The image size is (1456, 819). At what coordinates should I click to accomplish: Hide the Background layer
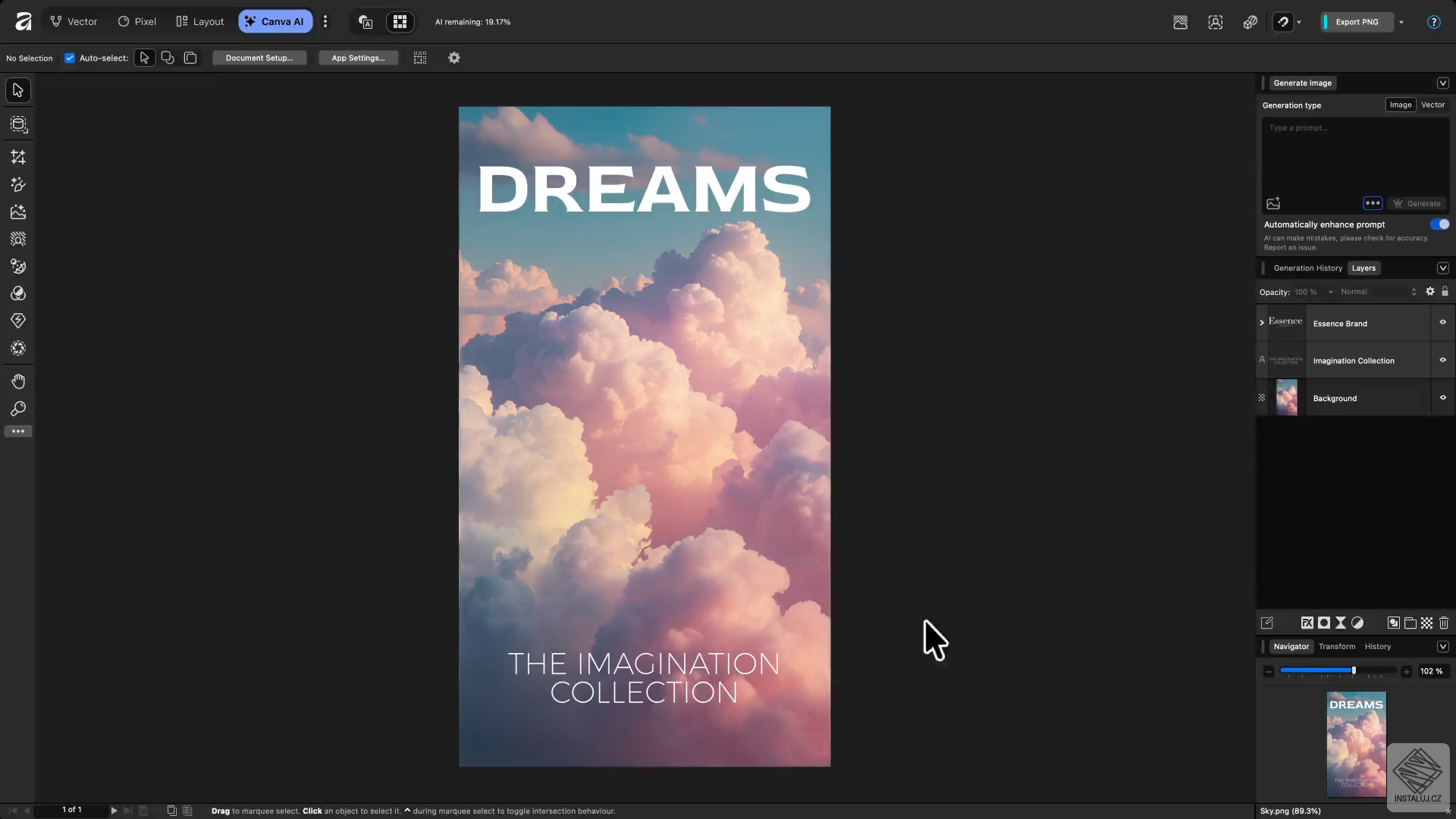coord(1442,397)
